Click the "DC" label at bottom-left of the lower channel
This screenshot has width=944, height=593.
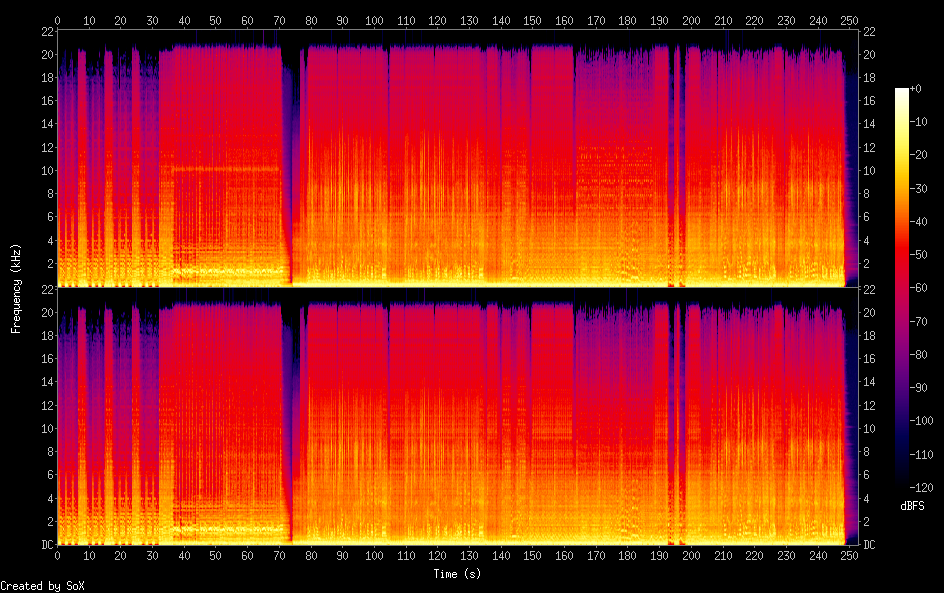click(x=44, y=544)
